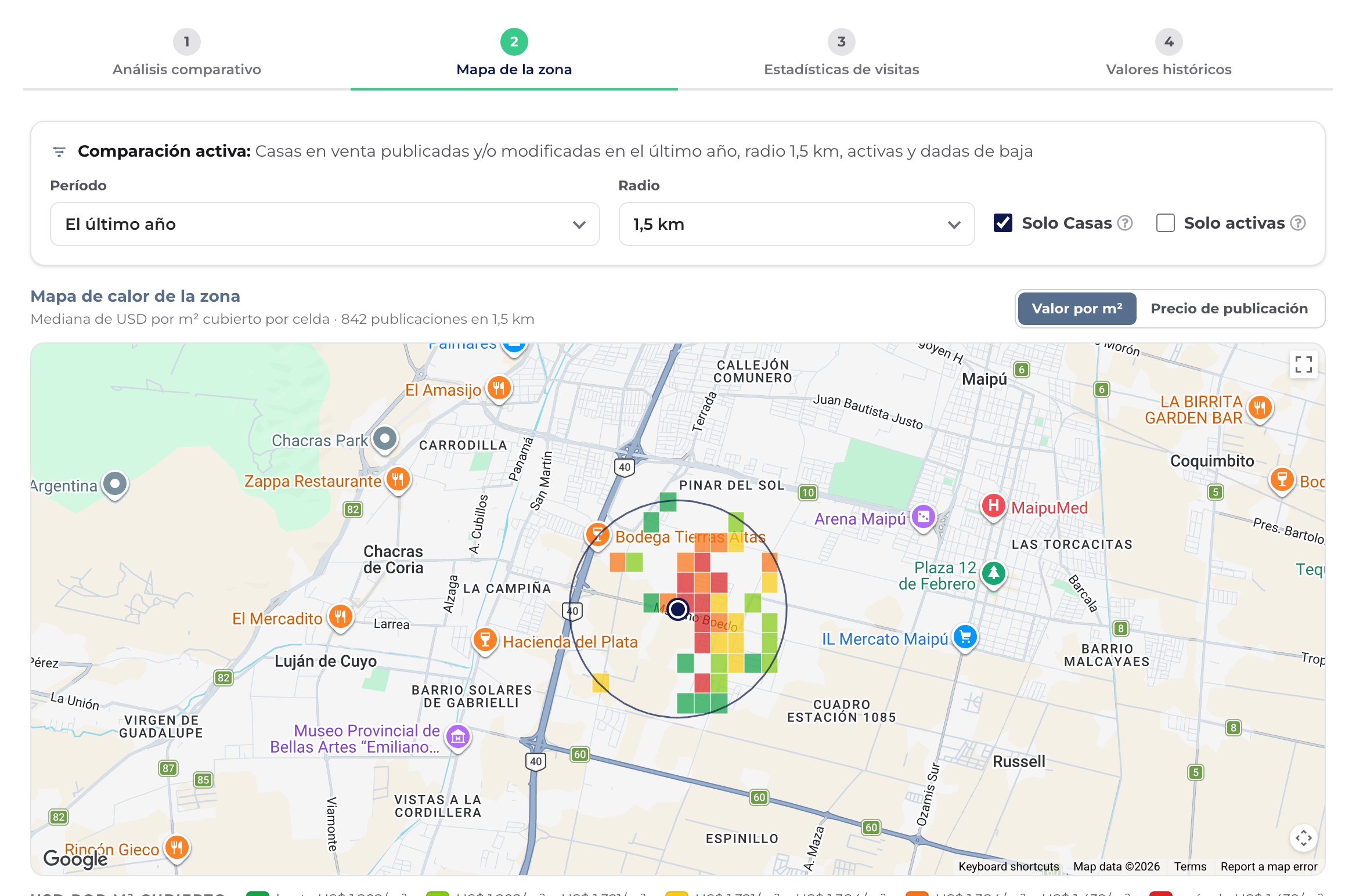The width and height of the screenshot is (1356, 896).
Task: Click the help icon beside Solo activas
Action: (x=1298, y=223)
